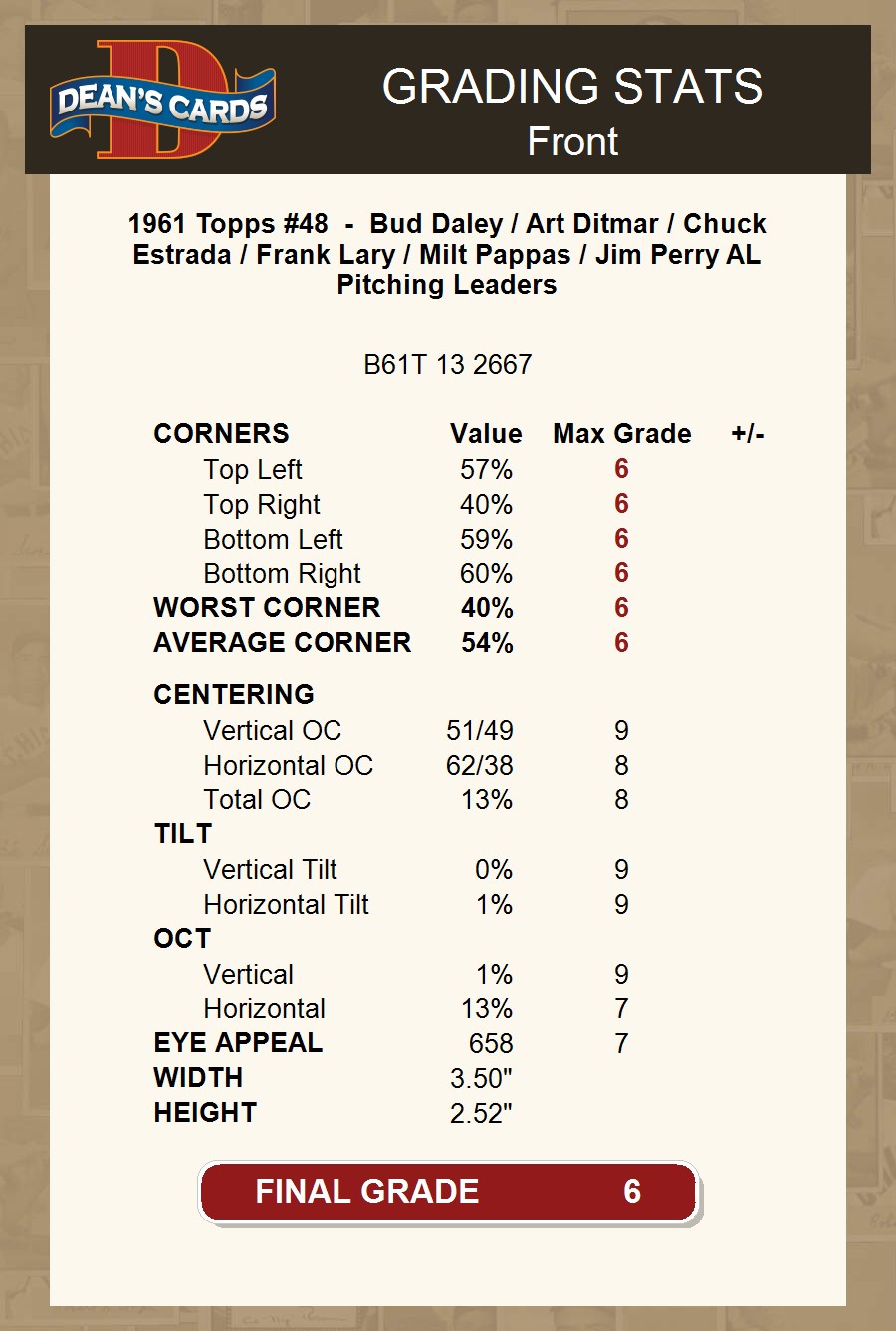The height and width of the screenshot is (1331, 896).
Task: Click the Total OC row label
Action: tap(257, 800)
